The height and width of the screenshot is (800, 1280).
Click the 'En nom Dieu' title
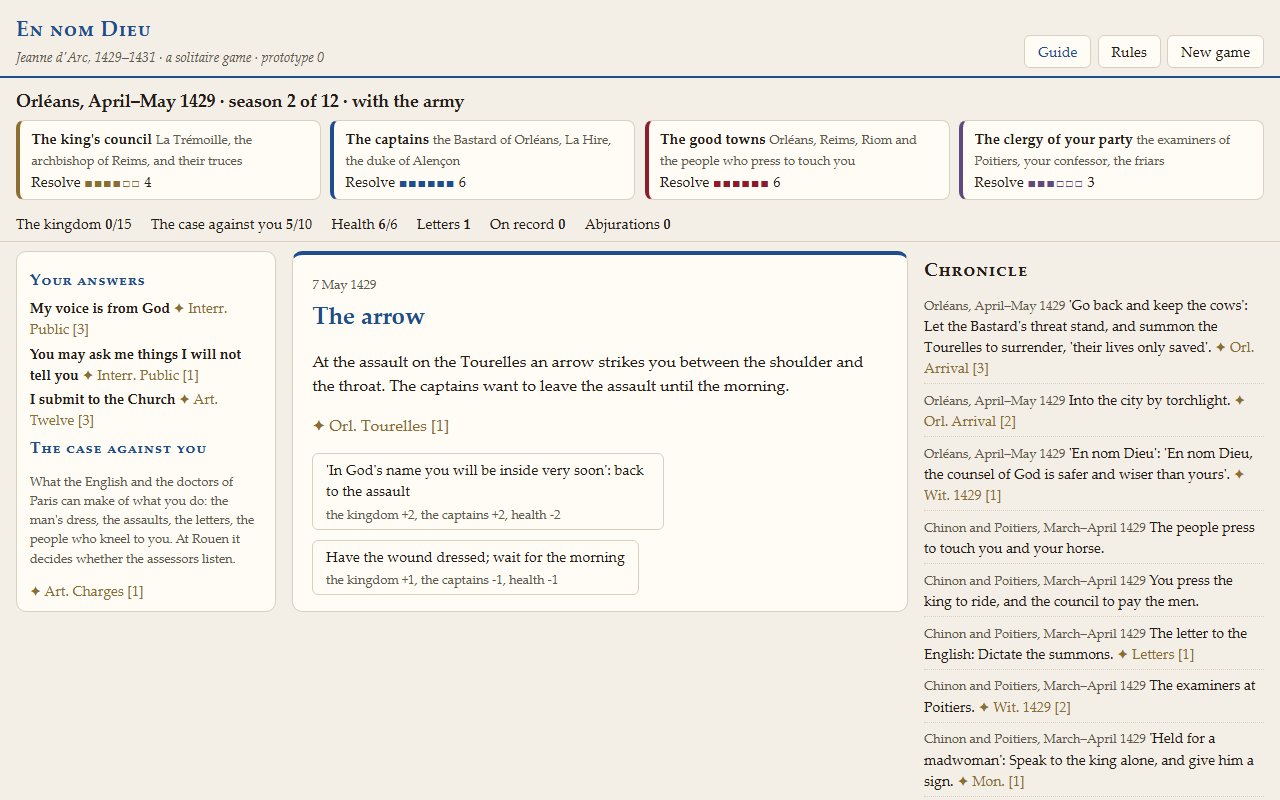[84, 30]
